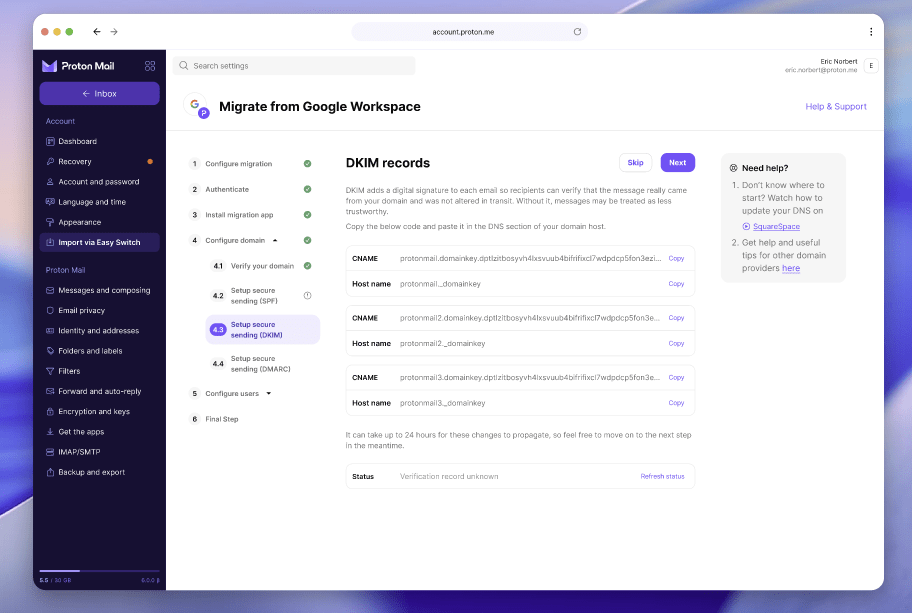Click the account.proton.me address bar
The image size is (912, 613).
coord(469,32)
